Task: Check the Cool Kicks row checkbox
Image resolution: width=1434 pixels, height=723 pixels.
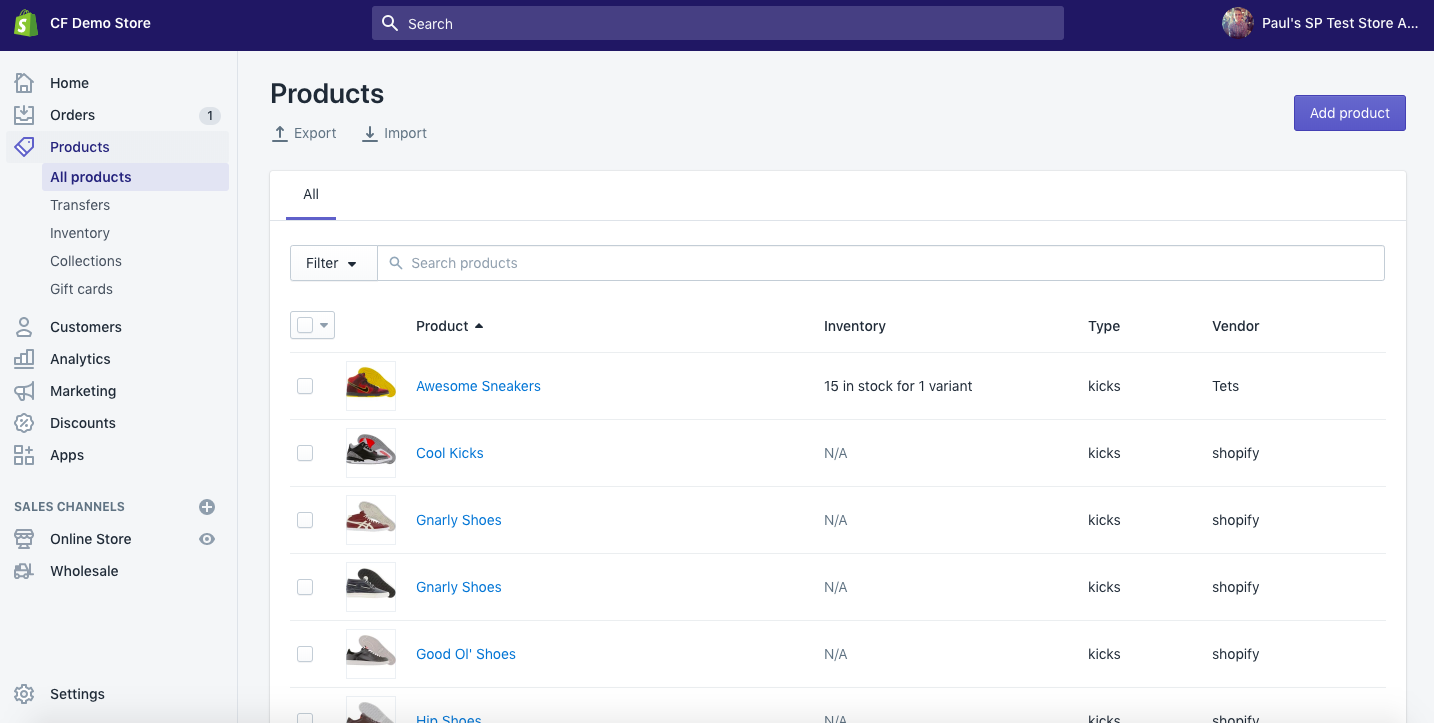Action: pyautogui.click(x=305, y=453)
